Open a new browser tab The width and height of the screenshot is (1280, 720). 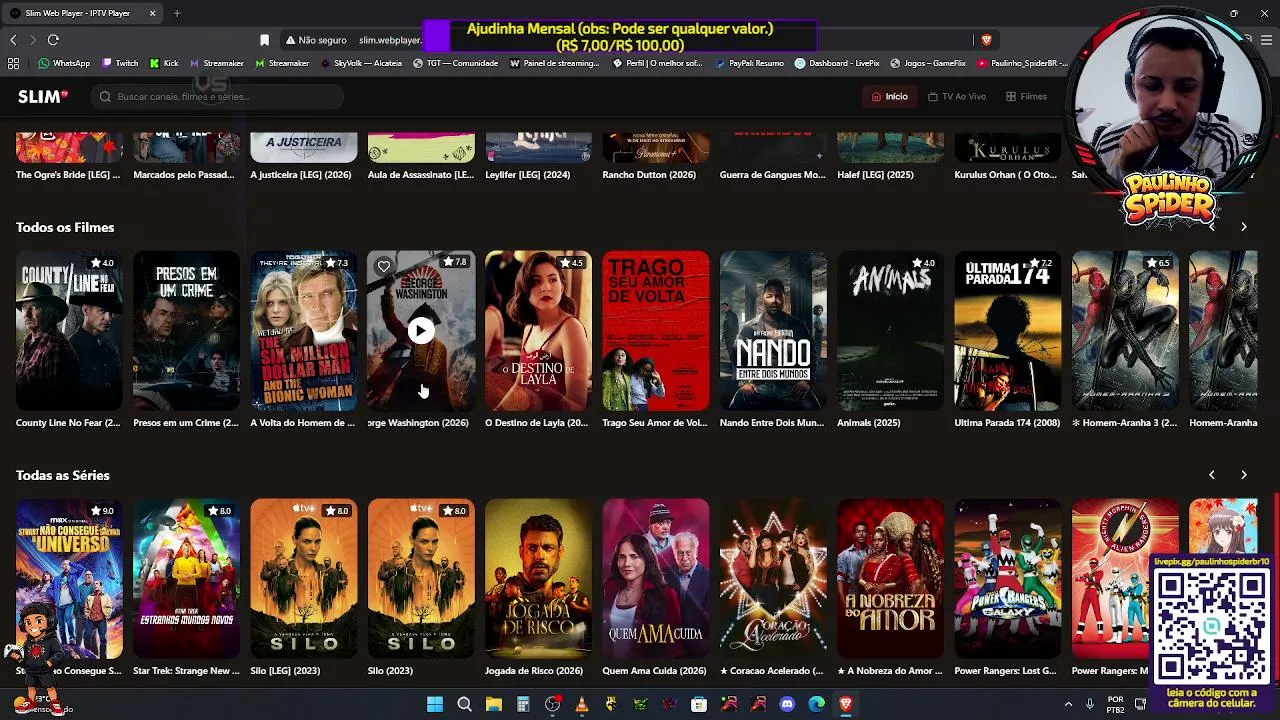[177, 13]
